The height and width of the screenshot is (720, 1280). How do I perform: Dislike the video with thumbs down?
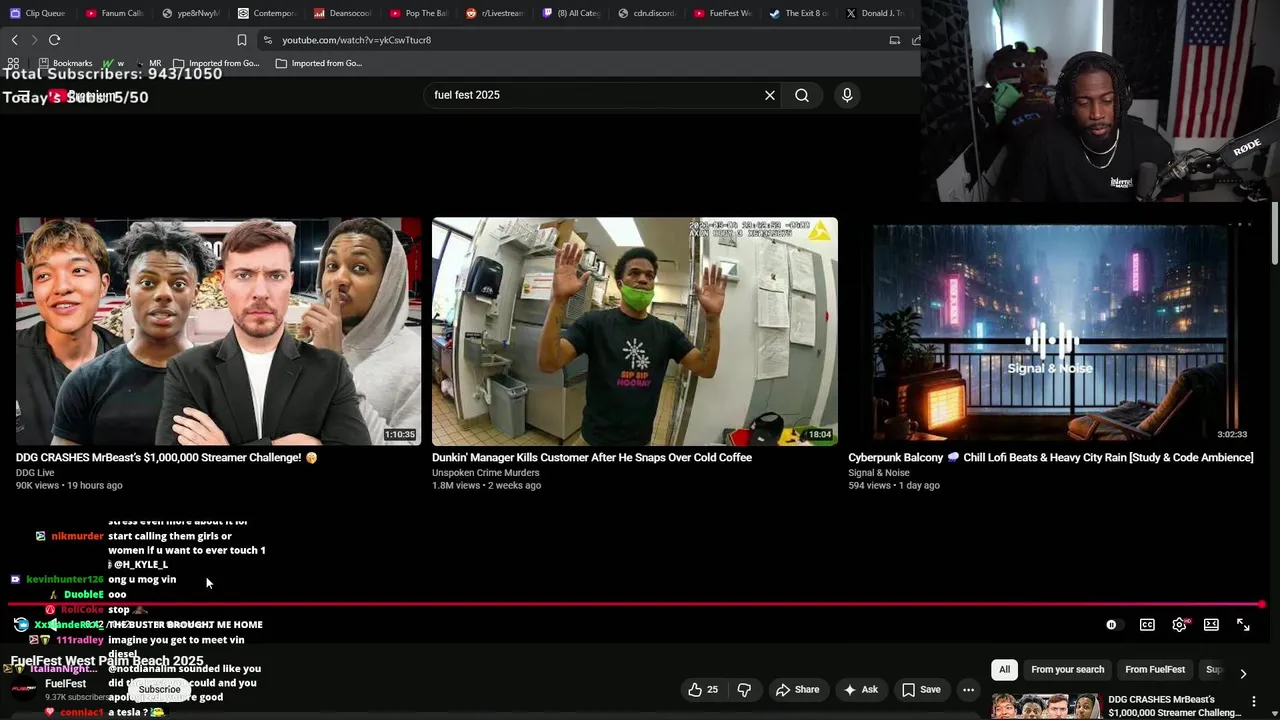[744, 689]
